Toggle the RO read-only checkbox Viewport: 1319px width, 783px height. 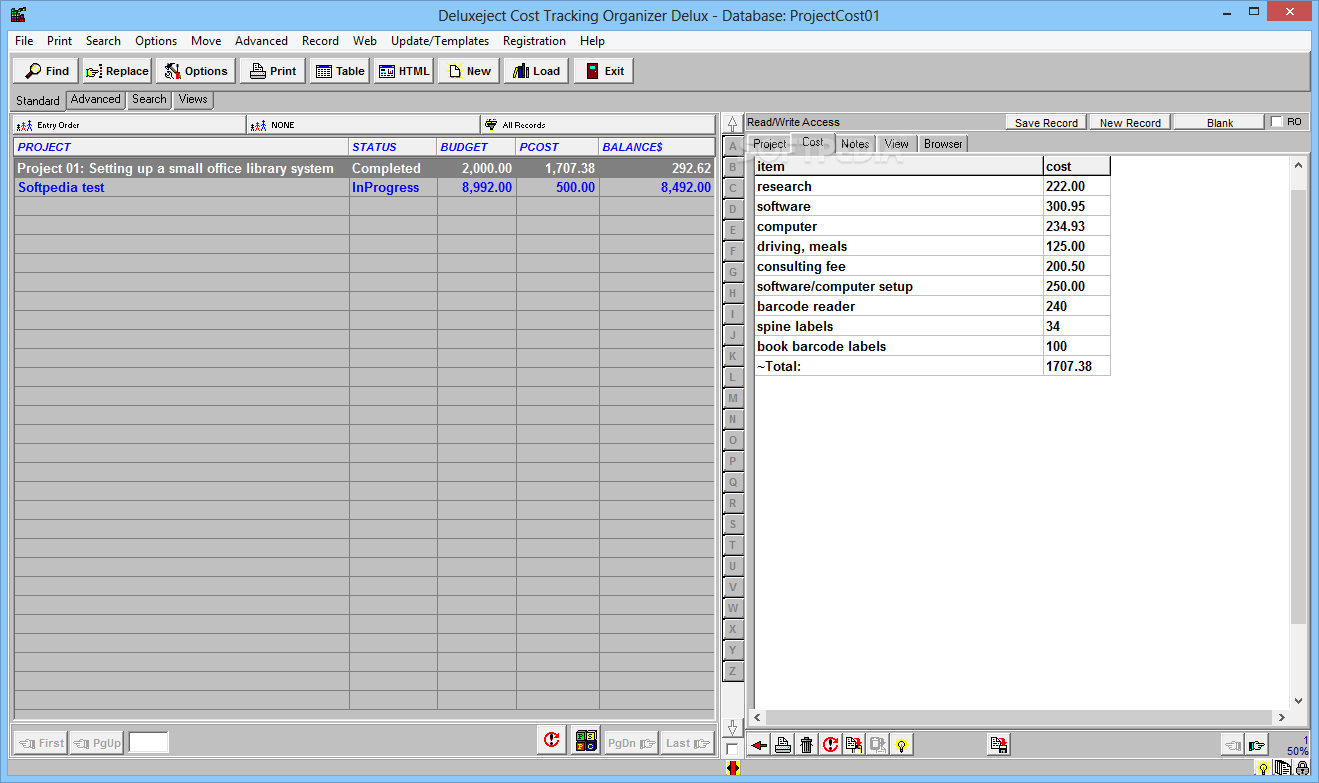coord(1277,122)
